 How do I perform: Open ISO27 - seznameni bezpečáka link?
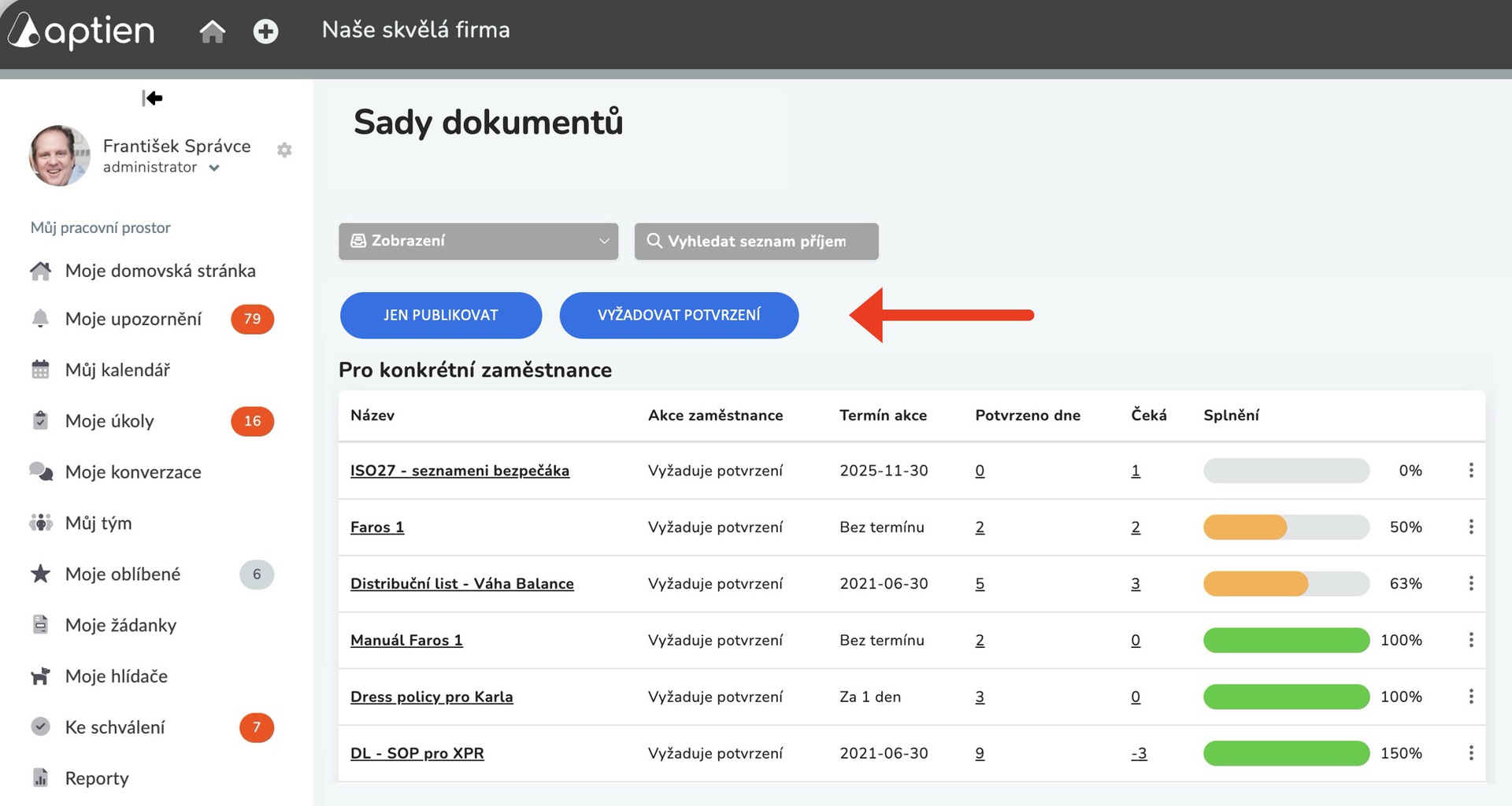click(460, 471)
